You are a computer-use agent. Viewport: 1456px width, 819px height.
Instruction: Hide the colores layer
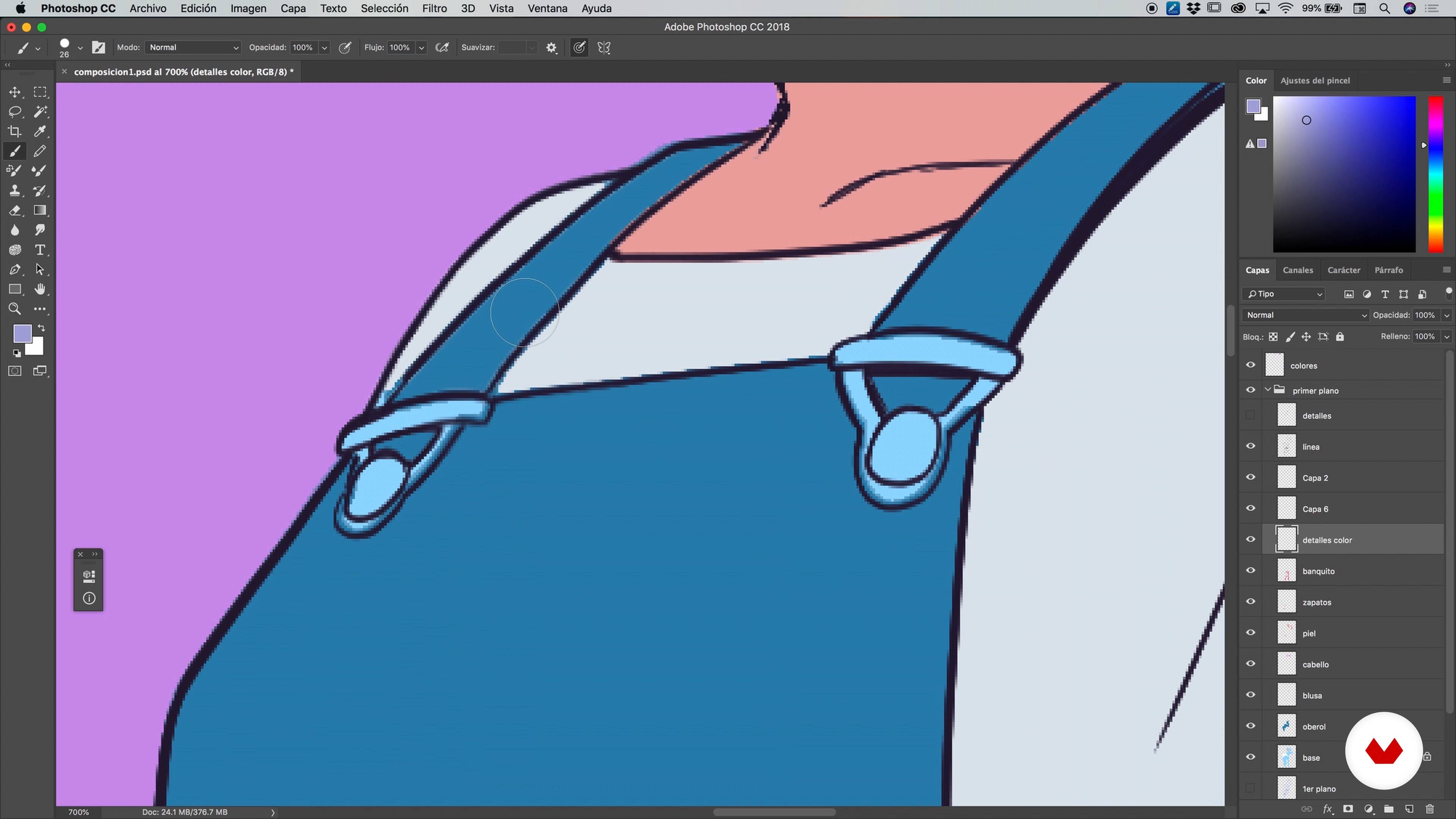(x=1250, y=365)
